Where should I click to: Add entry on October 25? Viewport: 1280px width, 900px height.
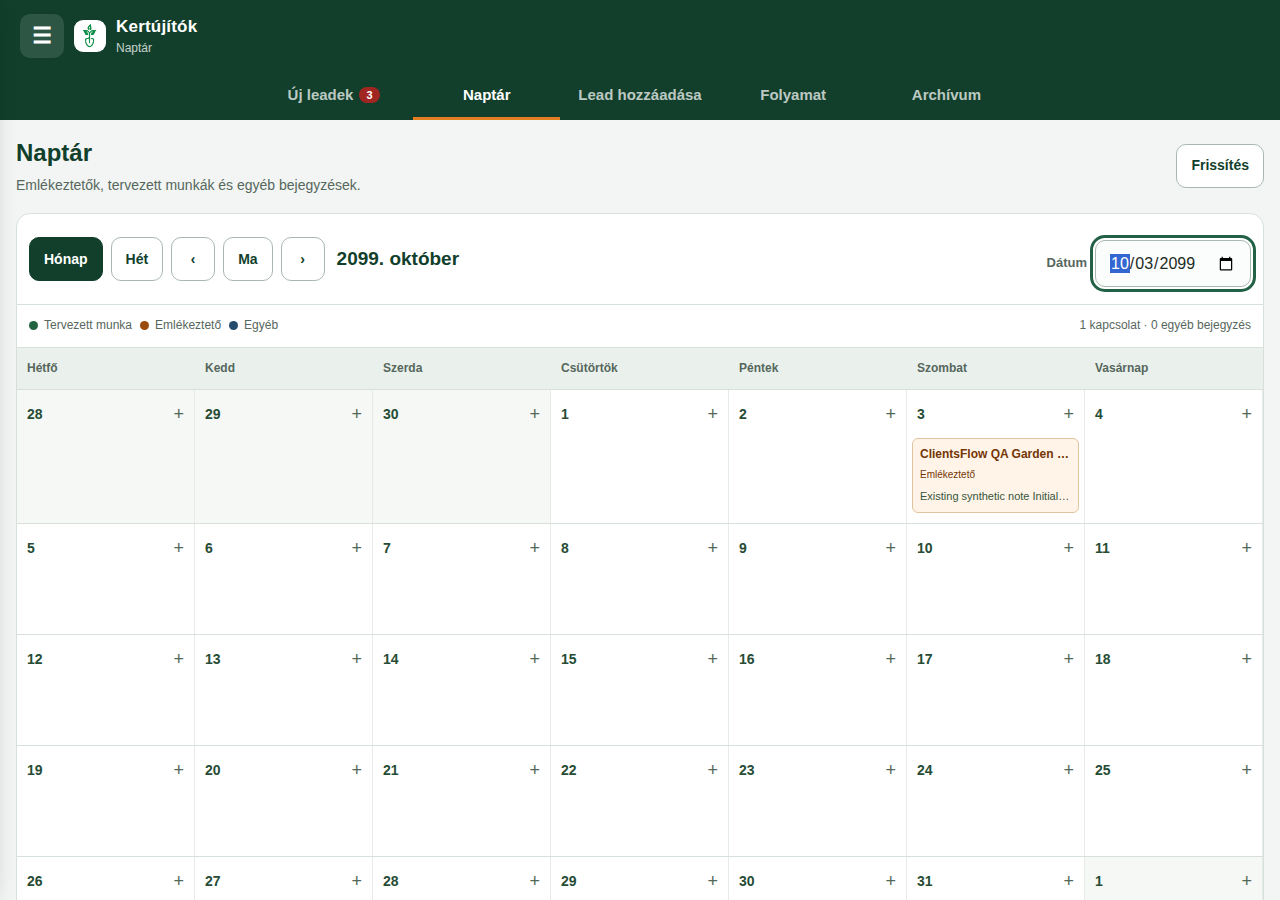[x=1247, y=769]
